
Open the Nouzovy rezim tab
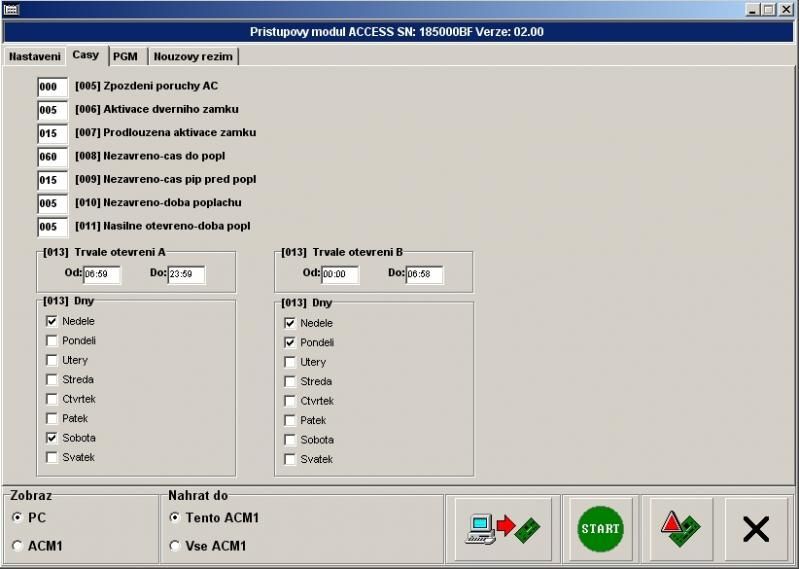point(193,57)
